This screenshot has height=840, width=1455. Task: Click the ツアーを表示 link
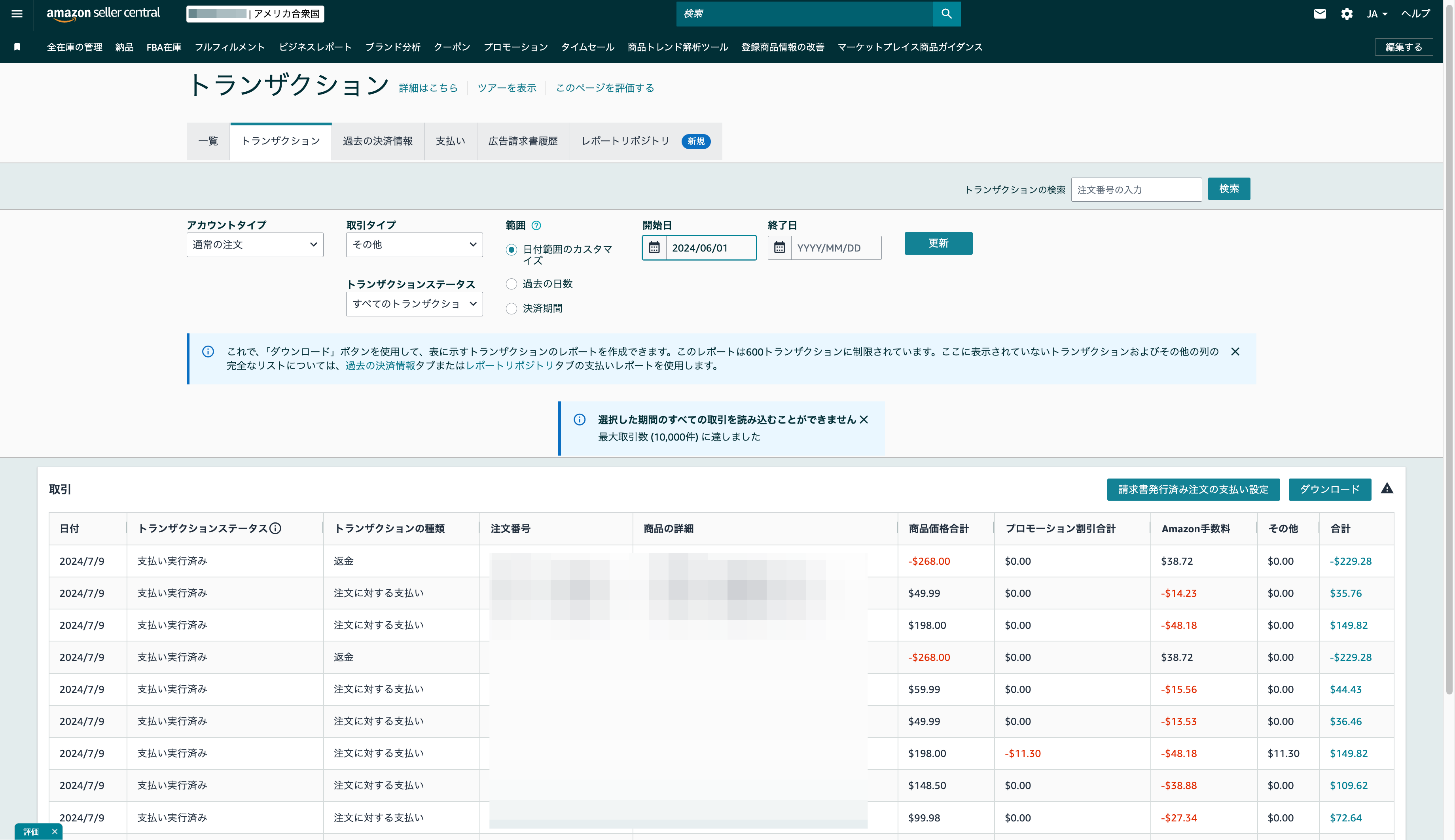click(x=507, y=88)
